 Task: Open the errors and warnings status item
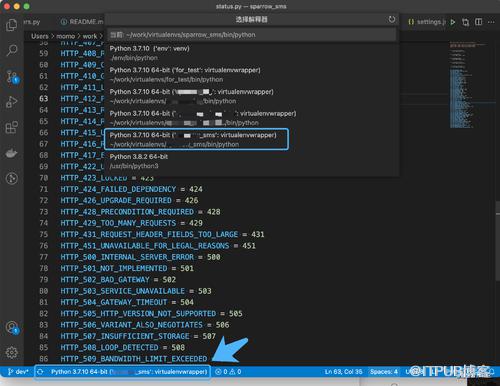point(228,371)
